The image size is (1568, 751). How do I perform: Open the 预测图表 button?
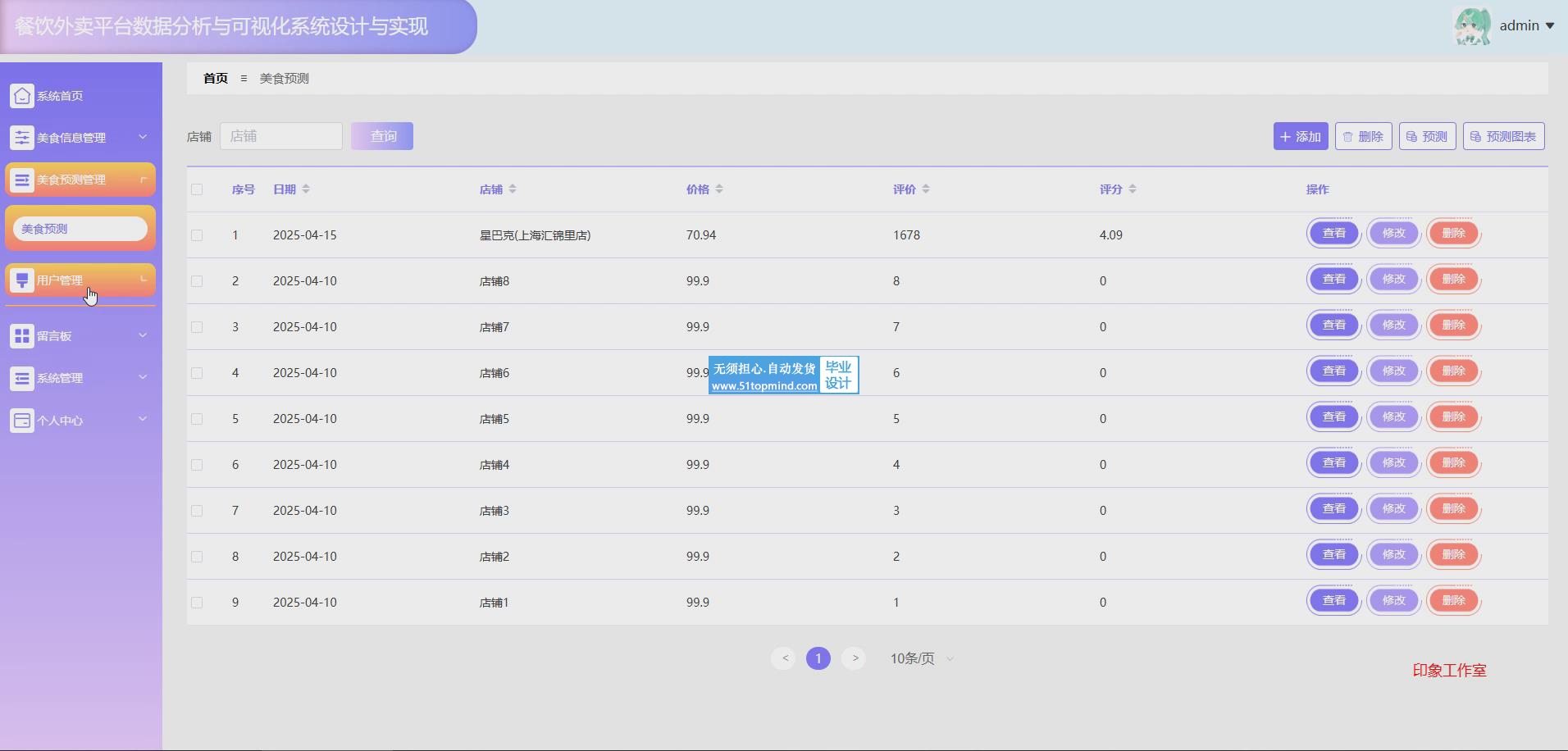(x=1503, y=136)
